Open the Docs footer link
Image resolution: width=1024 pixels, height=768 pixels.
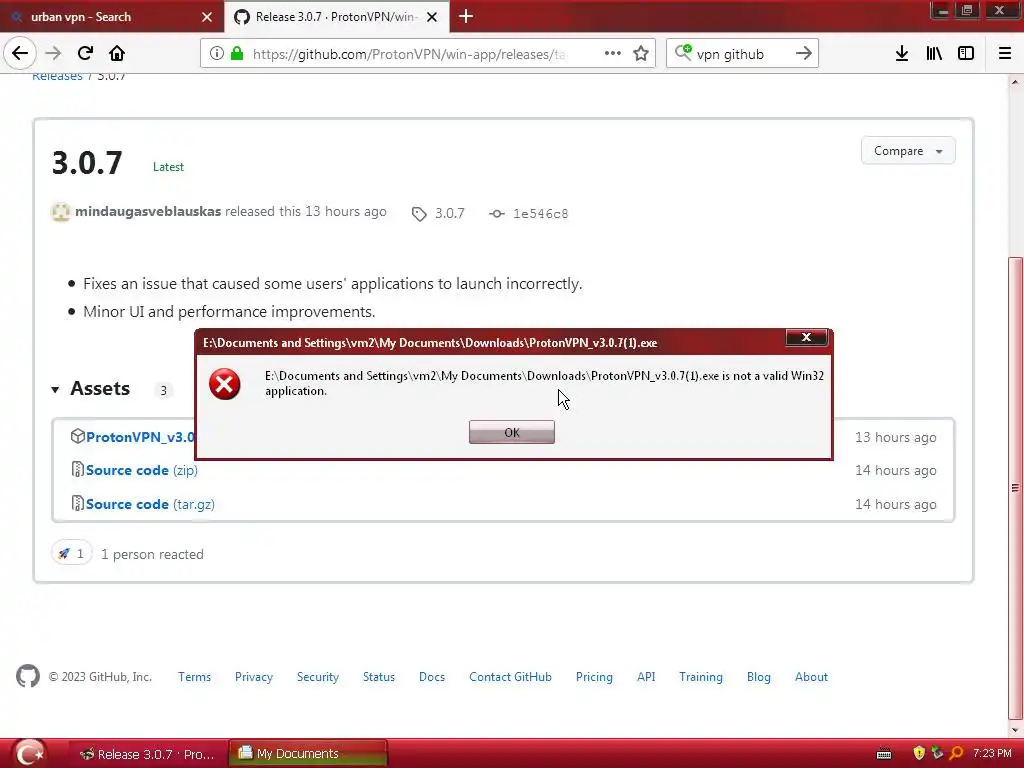pos(432,677)
